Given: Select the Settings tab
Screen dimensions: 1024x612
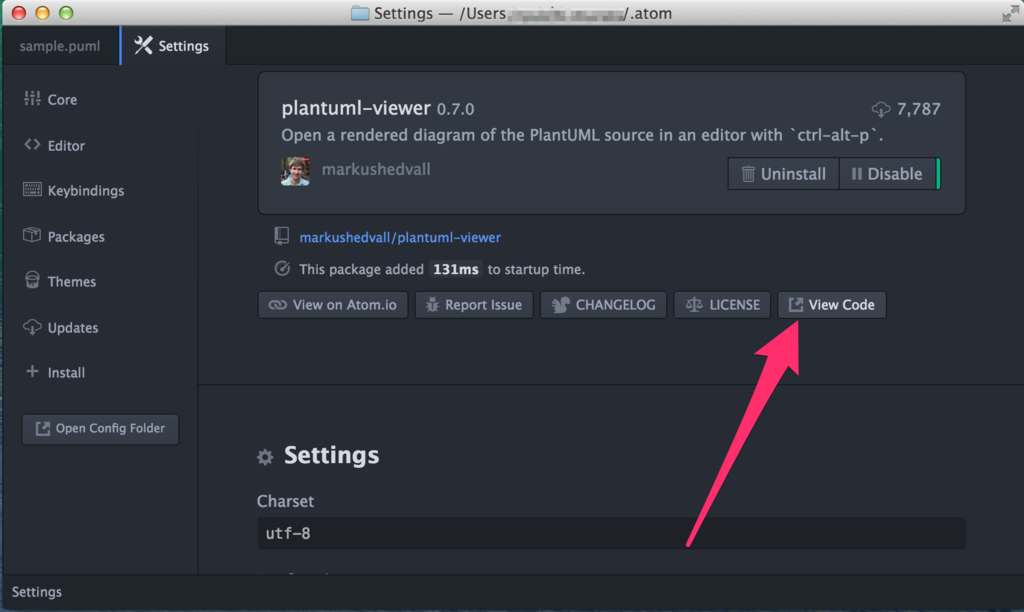Looking at the screenshot, I should (173, 46).
